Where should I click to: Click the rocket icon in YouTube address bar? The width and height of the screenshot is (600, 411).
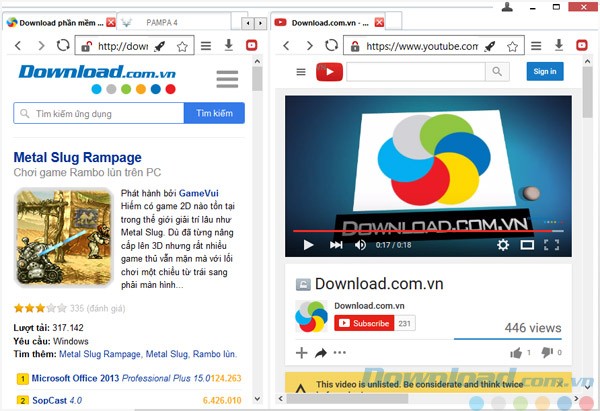pos(490,46)
